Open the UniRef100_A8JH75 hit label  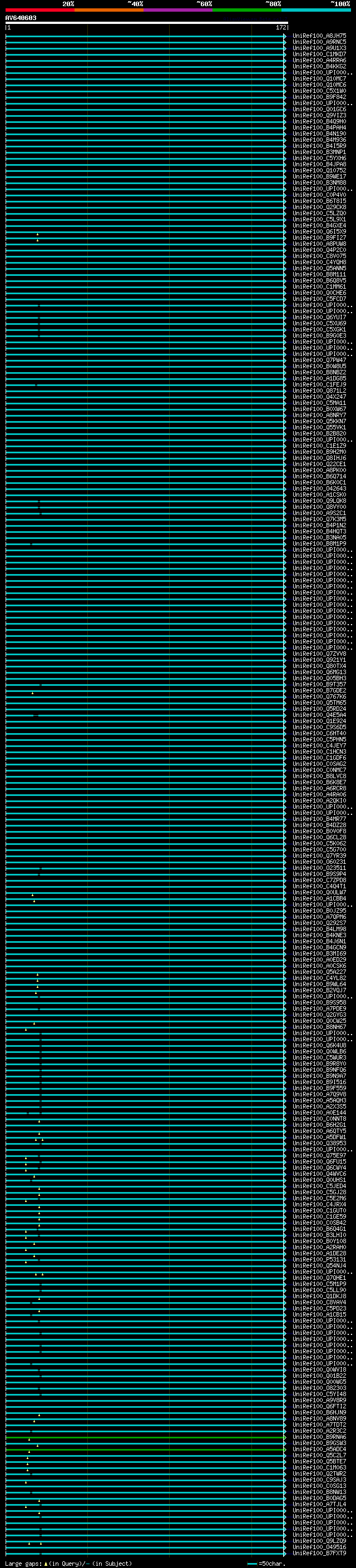[319, 36]
